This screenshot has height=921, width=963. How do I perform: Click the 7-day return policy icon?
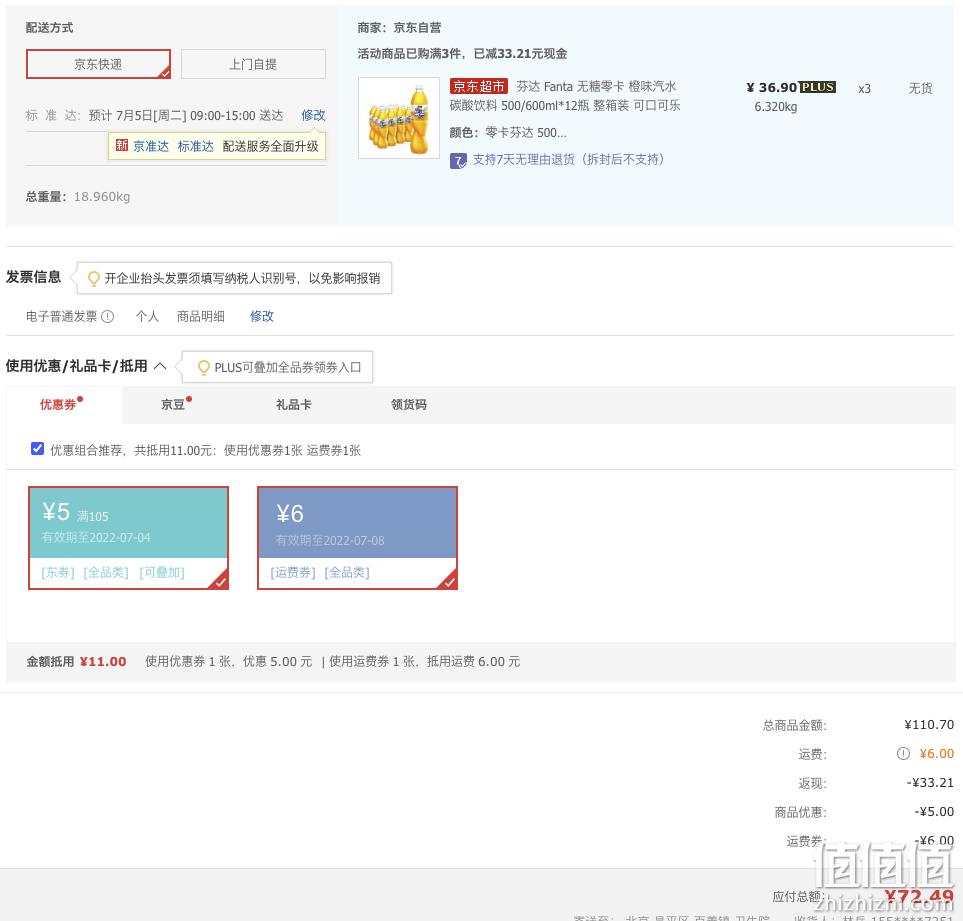[x=458, y=161]
